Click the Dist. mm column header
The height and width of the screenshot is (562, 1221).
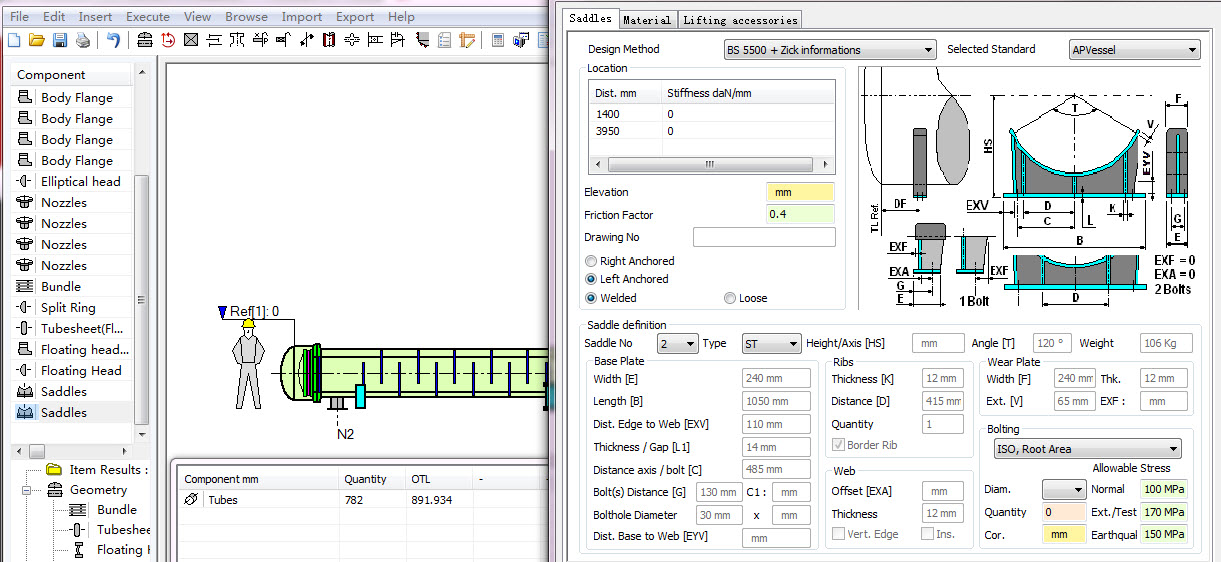click(x=626, y=93)
